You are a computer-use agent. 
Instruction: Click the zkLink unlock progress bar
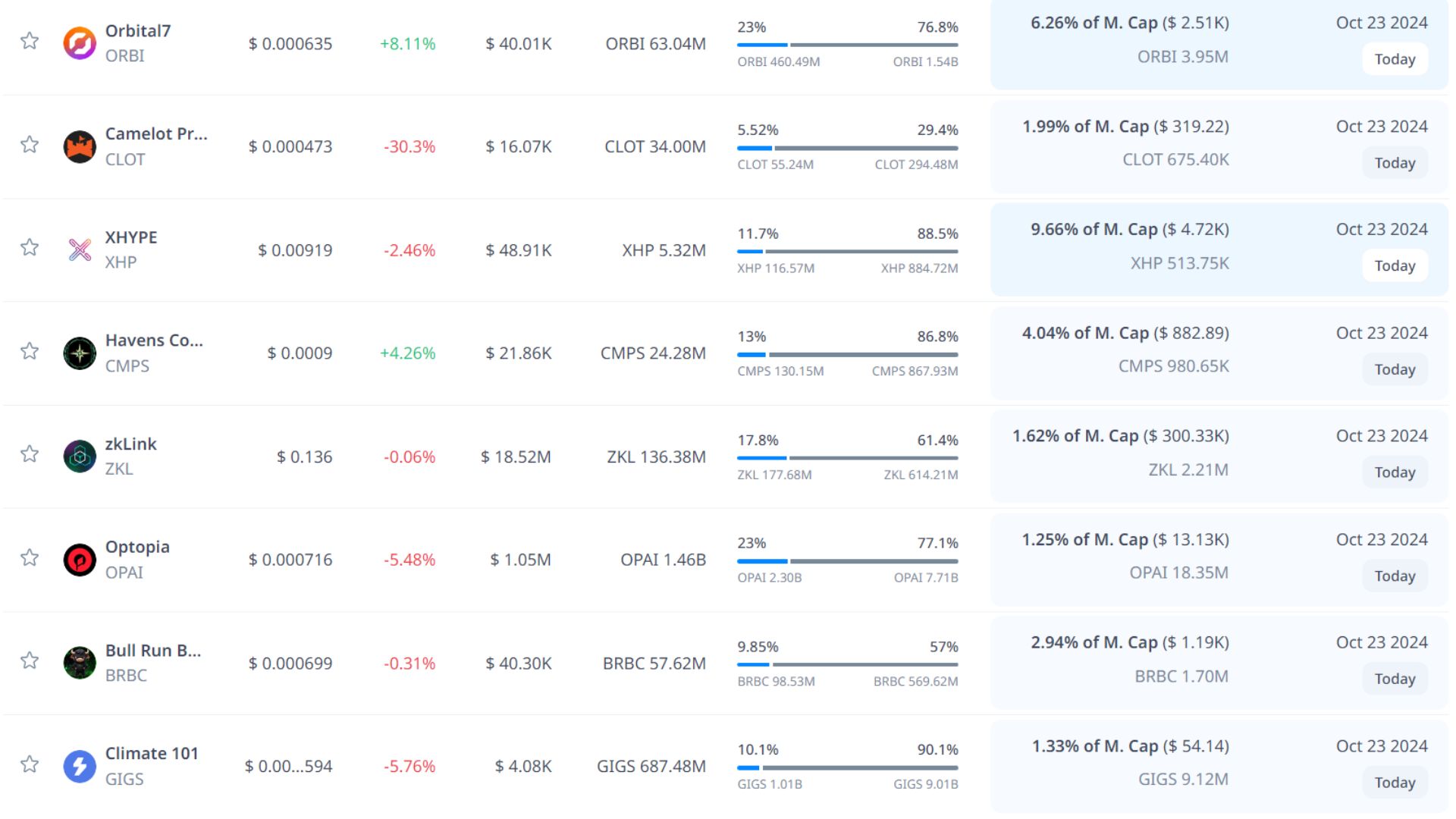(847, 458)
